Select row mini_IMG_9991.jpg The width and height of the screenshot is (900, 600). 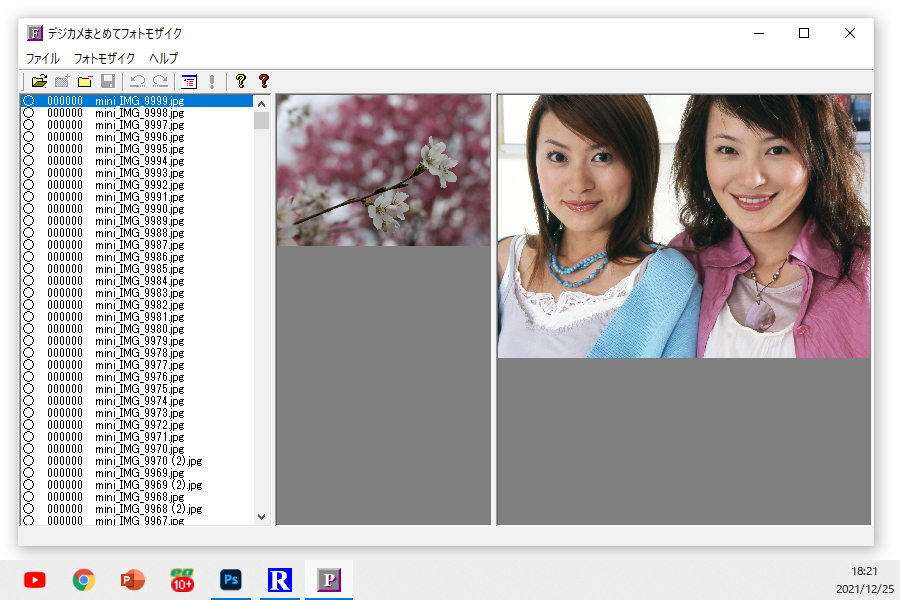click(x=137, y=197)
